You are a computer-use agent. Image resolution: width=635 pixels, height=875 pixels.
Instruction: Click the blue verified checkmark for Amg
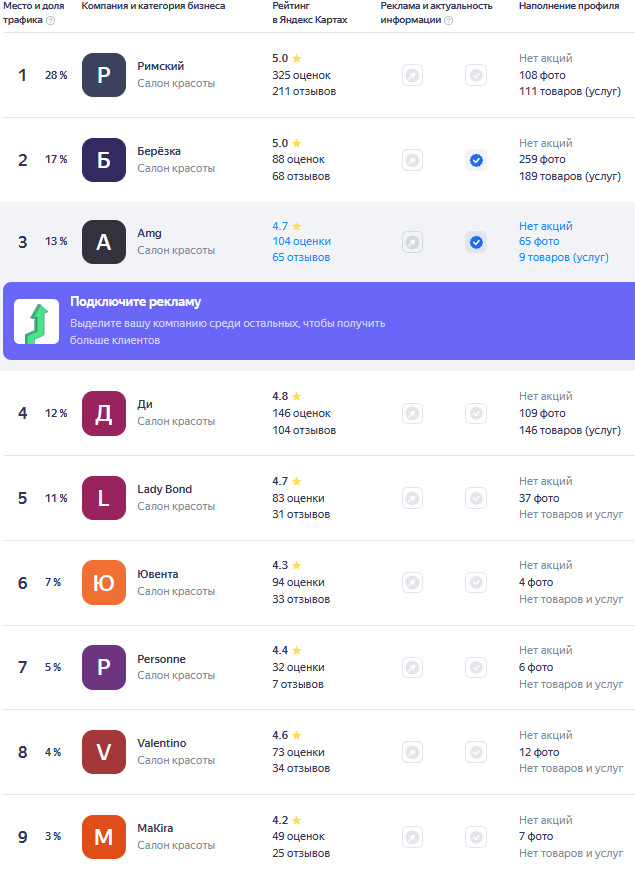click(476, 242)
